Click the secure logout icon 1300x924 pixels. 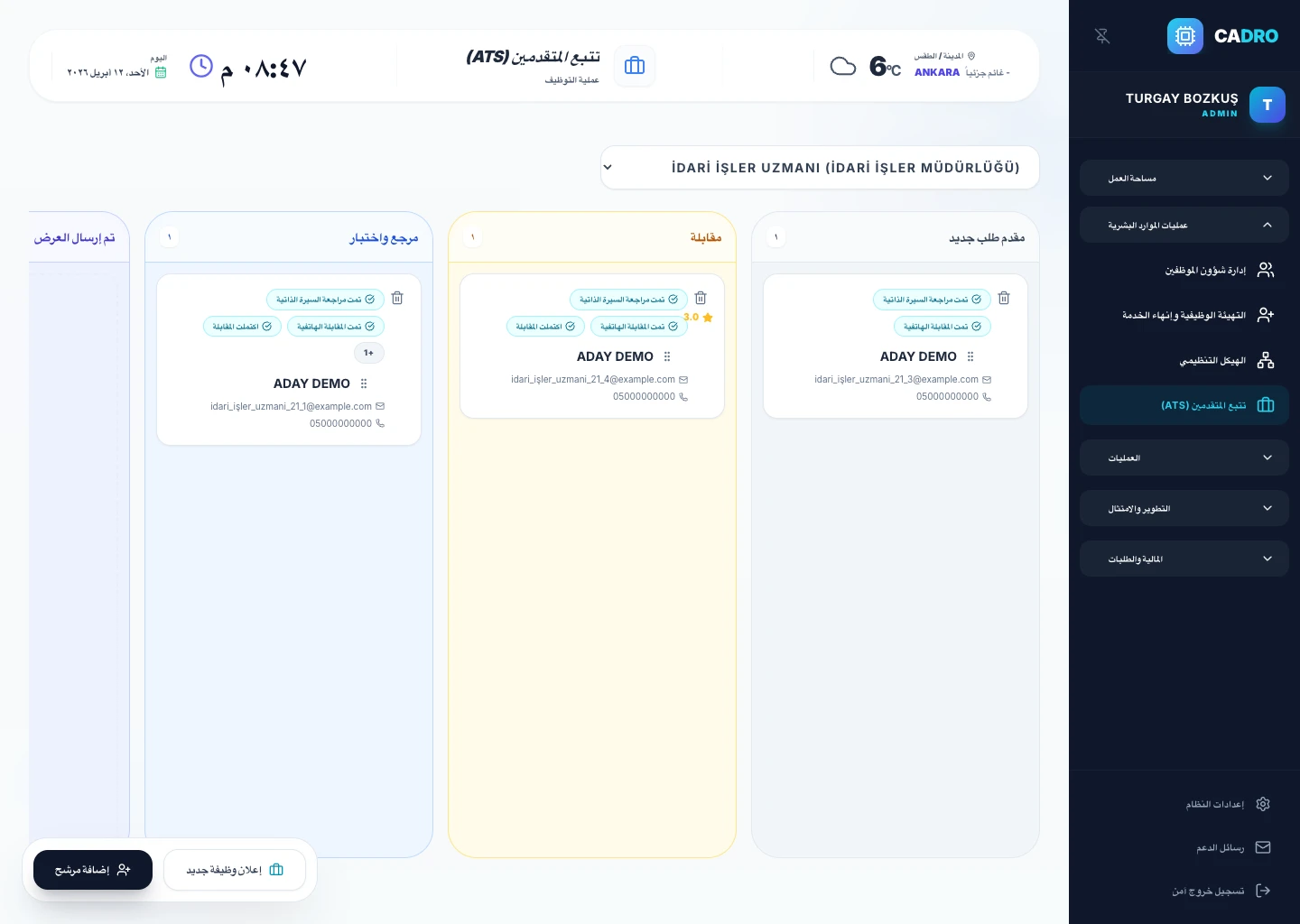1263,891
